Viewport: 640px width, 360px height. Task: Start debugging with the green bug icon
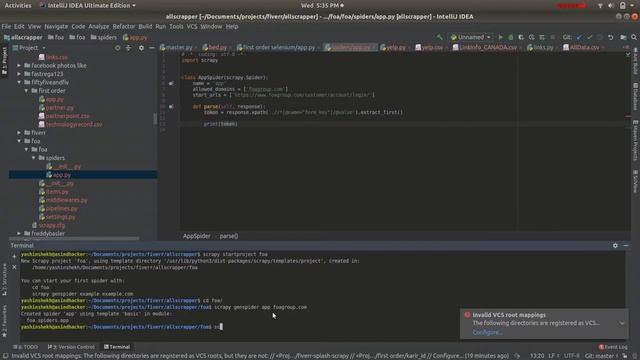511,37
